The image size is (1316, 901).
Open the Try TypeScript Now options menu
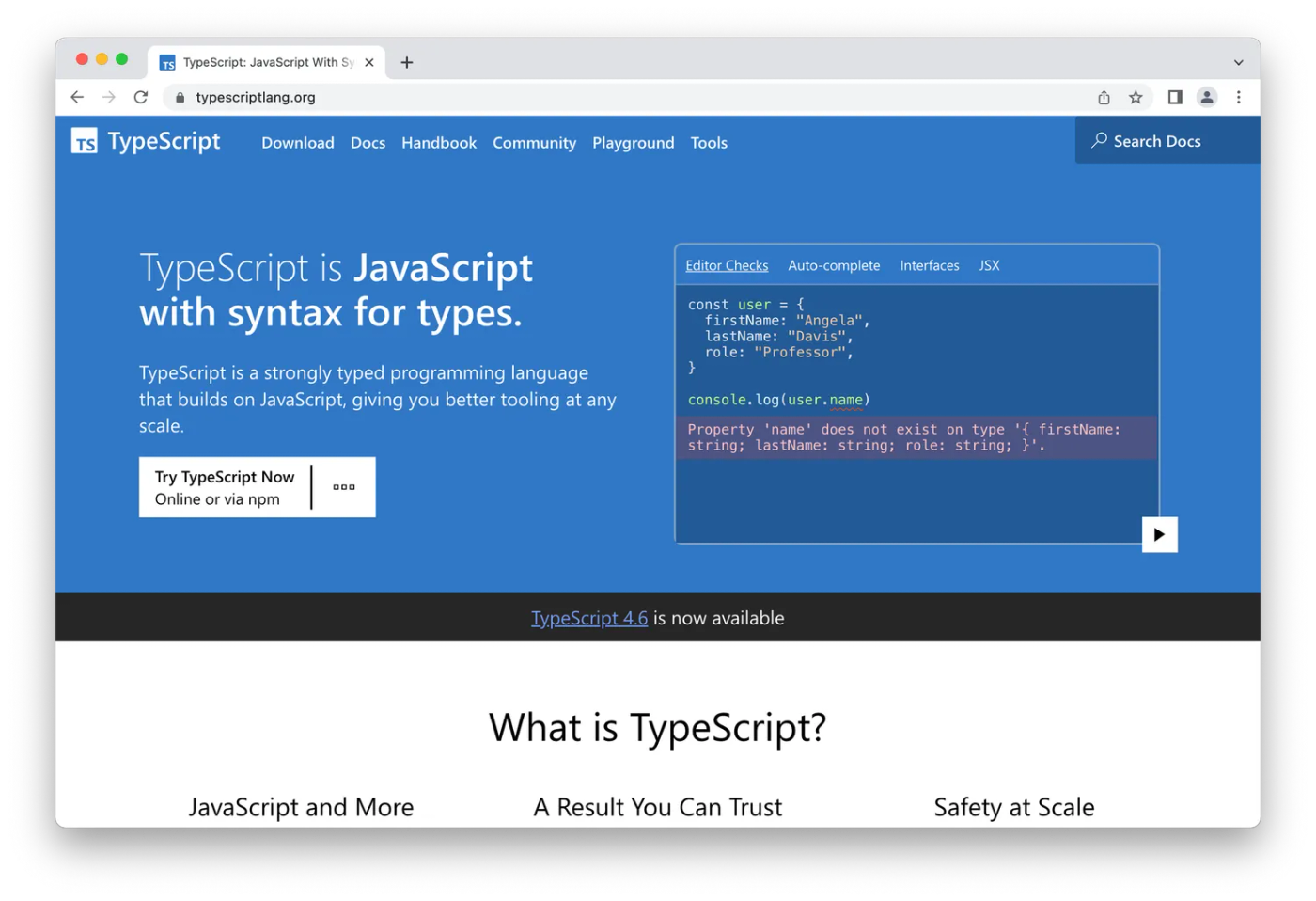tap(343, 486)
